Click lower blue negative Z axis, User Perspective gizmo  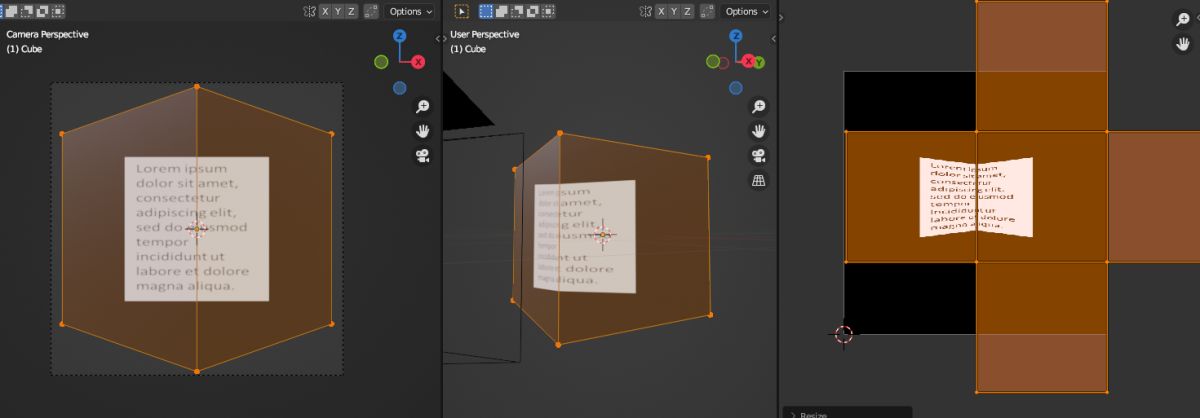736,88
